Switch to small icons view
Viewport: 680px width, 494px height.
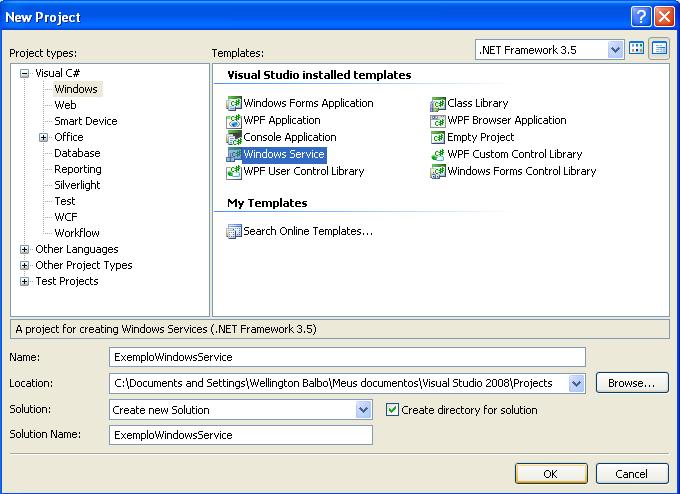click(659, 49)
